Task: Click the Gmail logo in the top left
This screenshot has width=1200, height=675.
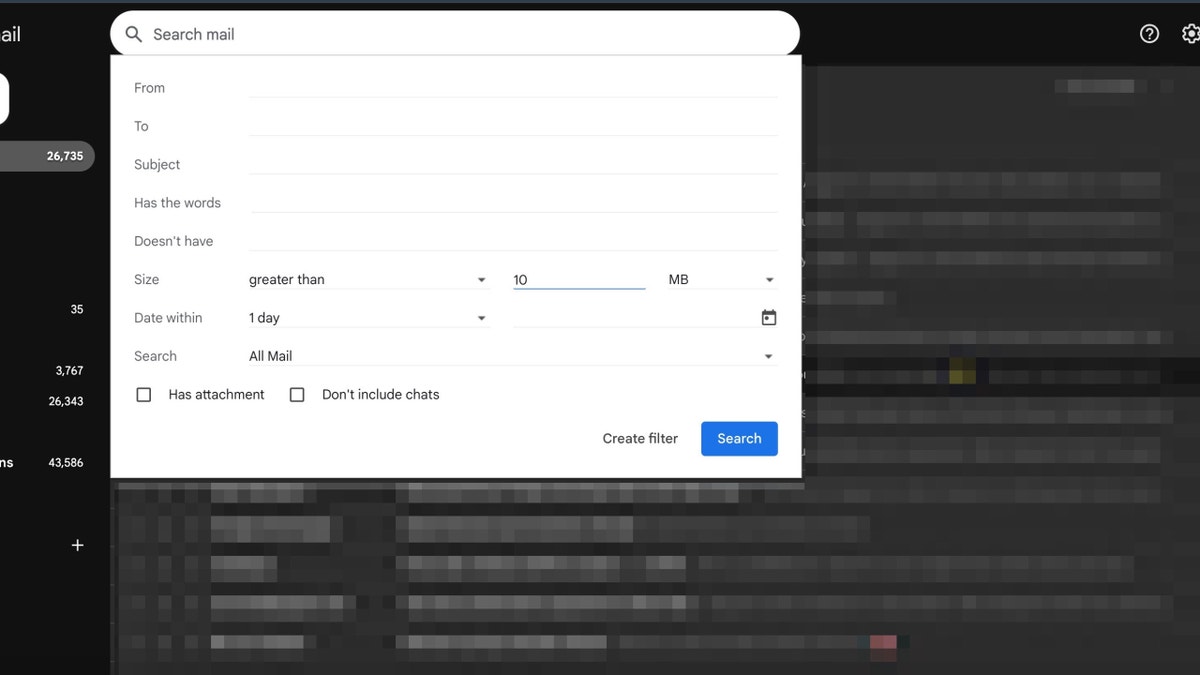Action: (x=10, y=33)
